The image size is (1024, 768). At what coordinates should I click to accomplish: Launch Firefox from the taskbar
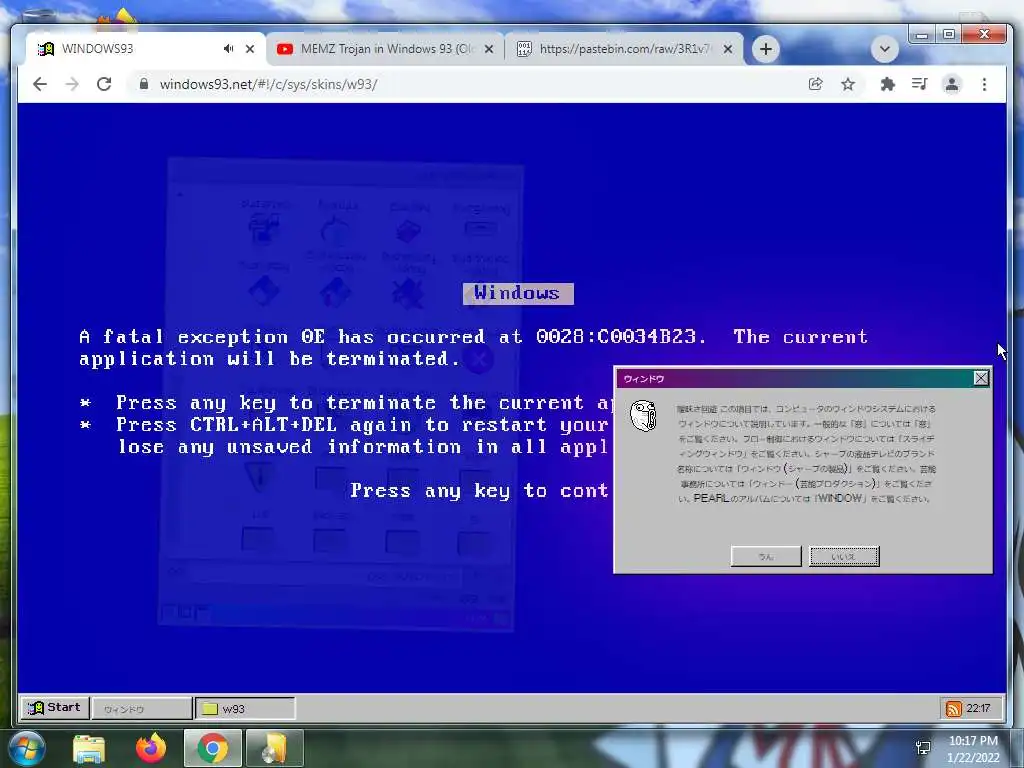(x=151, y=749)
